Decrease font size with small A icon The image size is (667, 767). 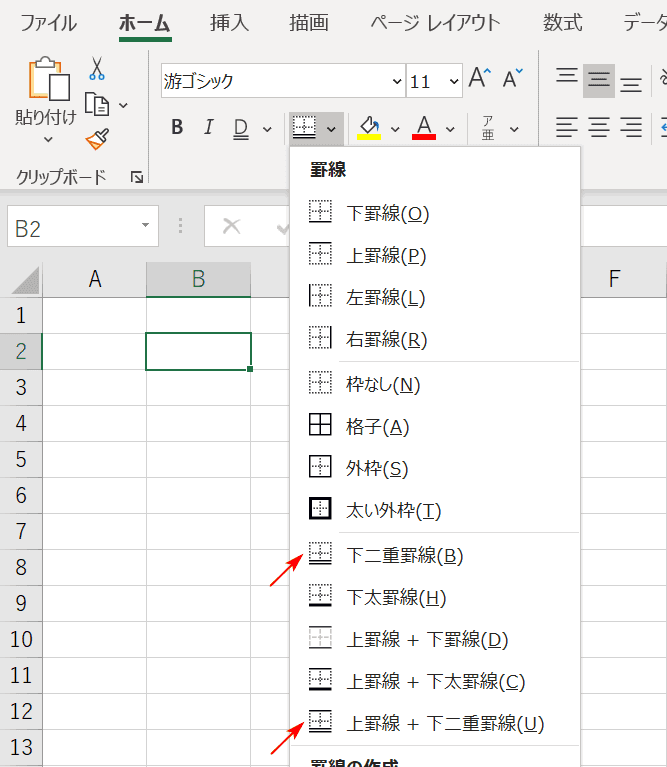pyautogui.click(x=512, y=78)
